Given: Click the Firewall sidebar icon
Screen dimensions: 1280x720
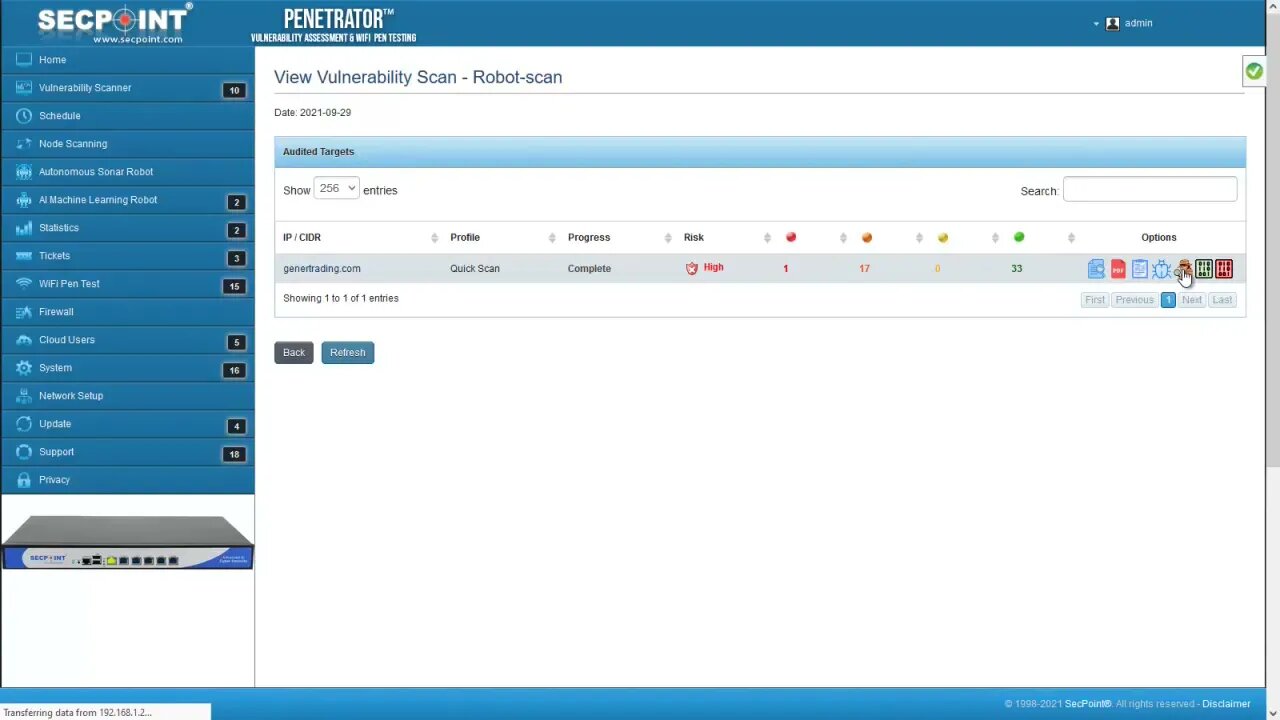Looking at the screenshot, I should tap(24, 312).
